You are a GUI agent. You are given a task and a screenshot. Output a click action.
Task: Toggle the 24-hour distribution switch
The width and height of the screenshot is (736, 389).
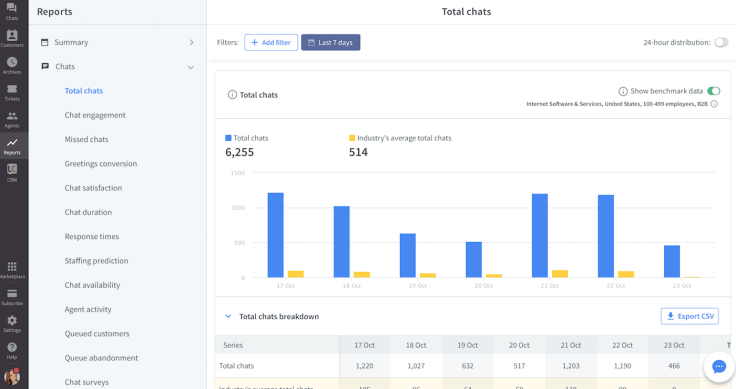pos(721,43)
